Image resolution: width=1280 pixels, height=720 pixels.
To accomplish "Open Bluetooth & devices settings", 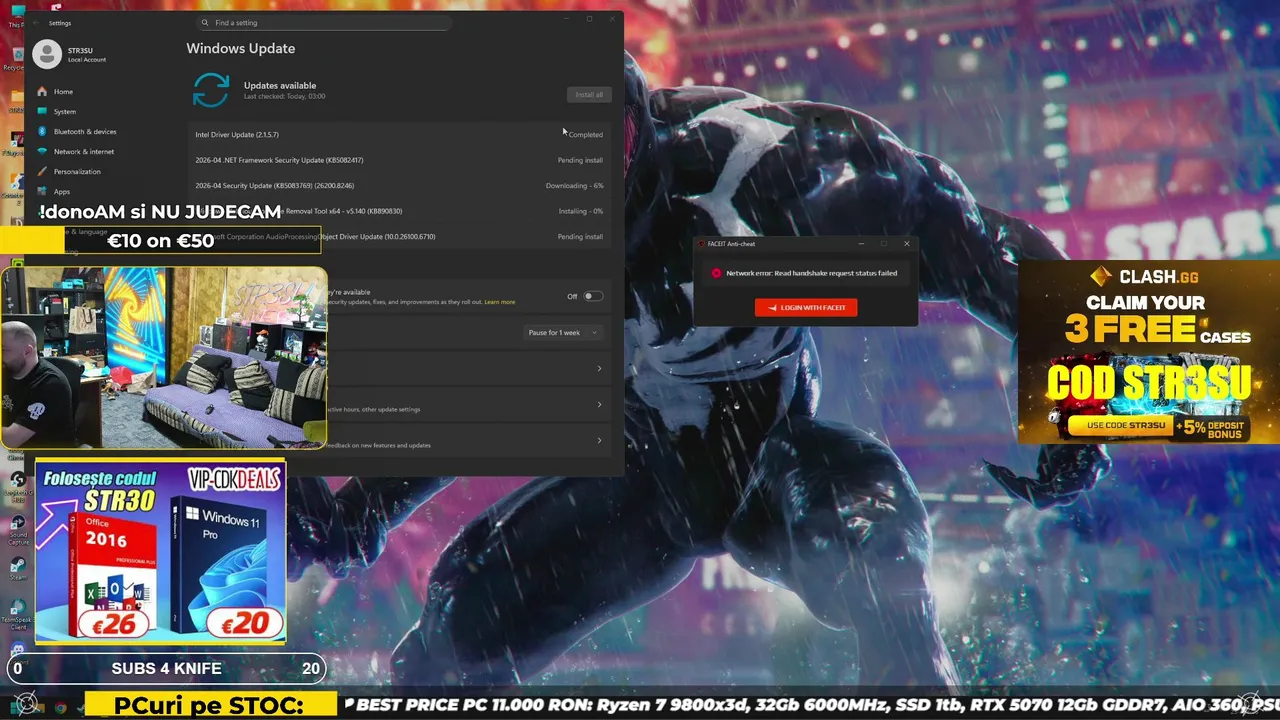I will (x=85, y=131).
